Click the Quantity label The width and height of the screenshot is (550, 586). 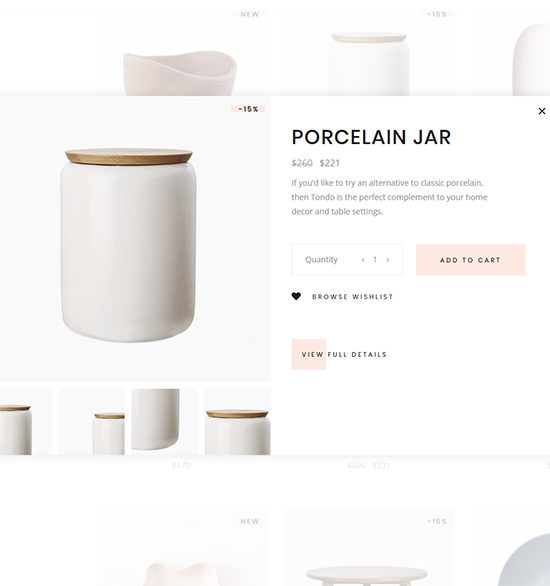321,260
